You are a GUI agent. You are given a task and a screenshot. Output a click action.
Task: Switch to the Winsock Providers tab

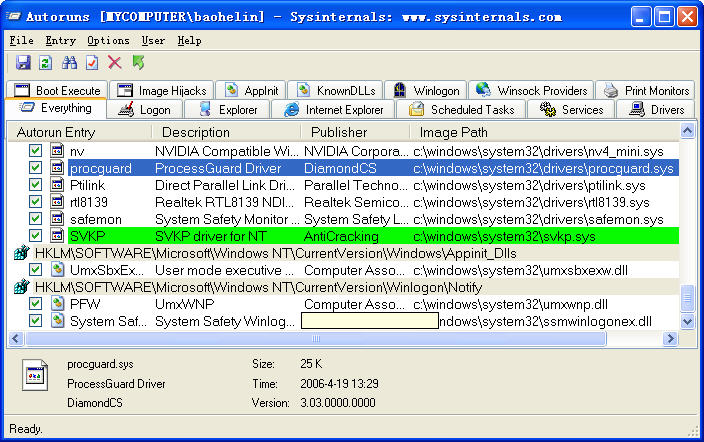click(x=531, y=90)
